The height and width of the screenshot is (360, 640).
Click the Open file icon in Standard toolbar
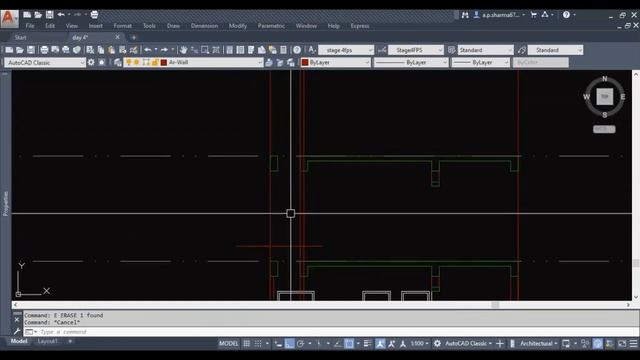(20, 50)
